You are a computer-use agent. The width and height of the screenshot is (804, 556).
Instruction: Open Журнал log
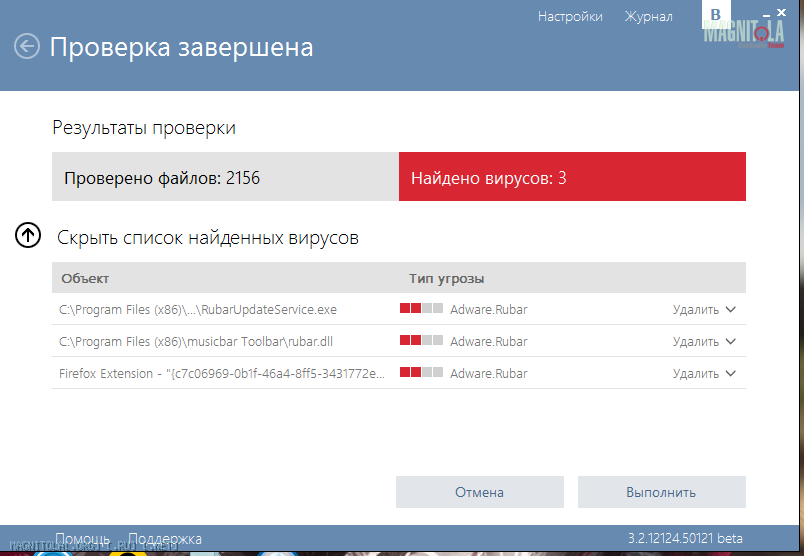tap(648, 17)
